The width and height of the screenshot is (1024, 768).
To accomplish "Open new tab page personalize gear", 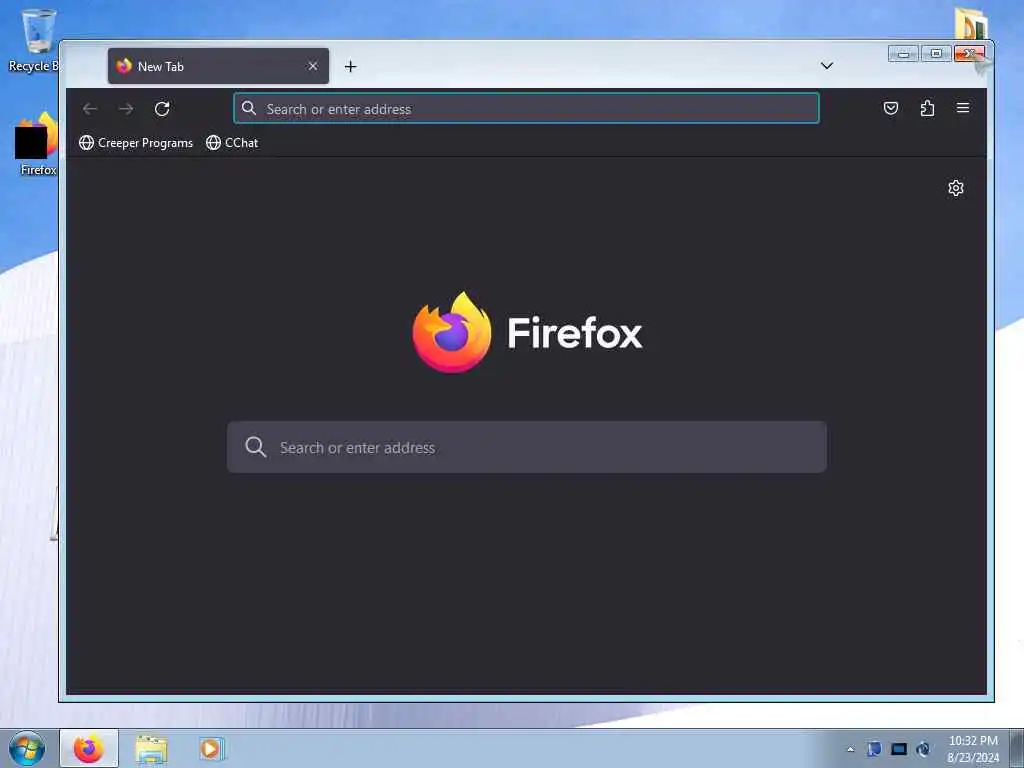I will 955,188.
